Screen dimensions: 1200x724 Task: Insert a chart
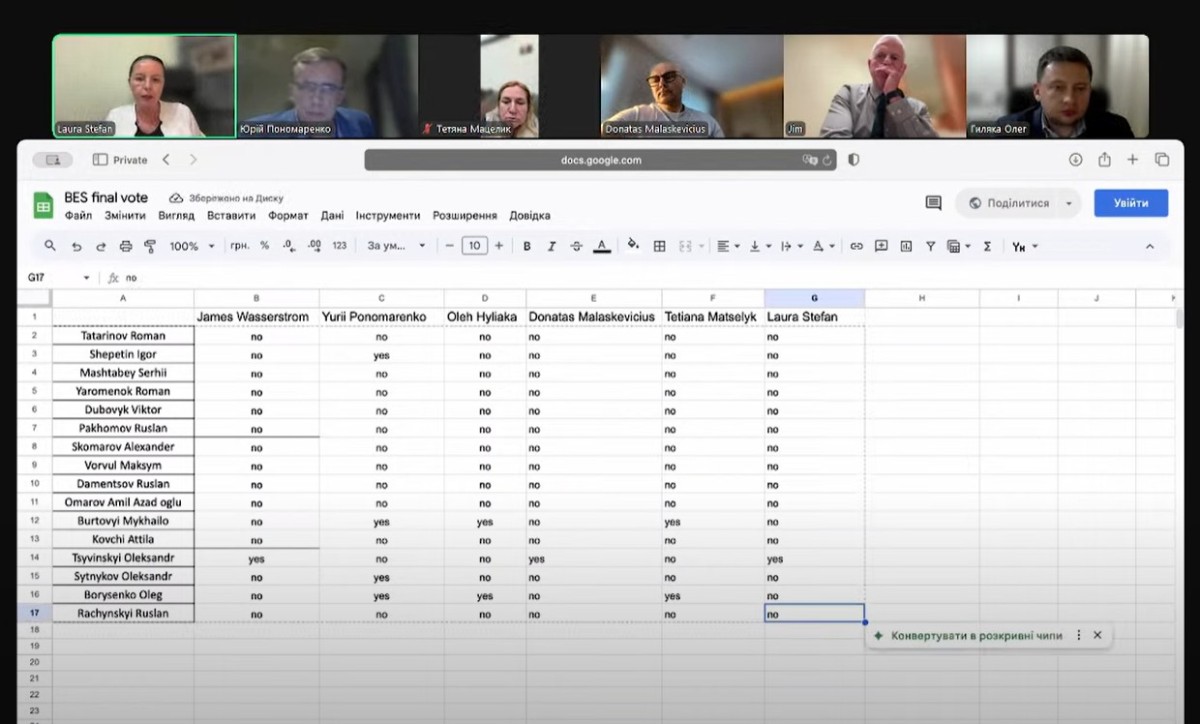tap(906, 246)
